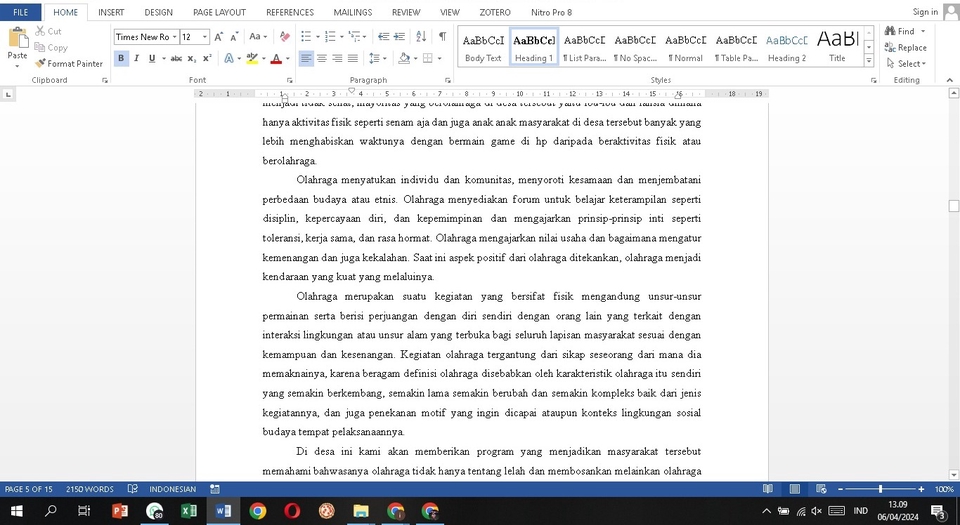
Task: Launch Opera browser from the taskbar
Action: [292, 511]
